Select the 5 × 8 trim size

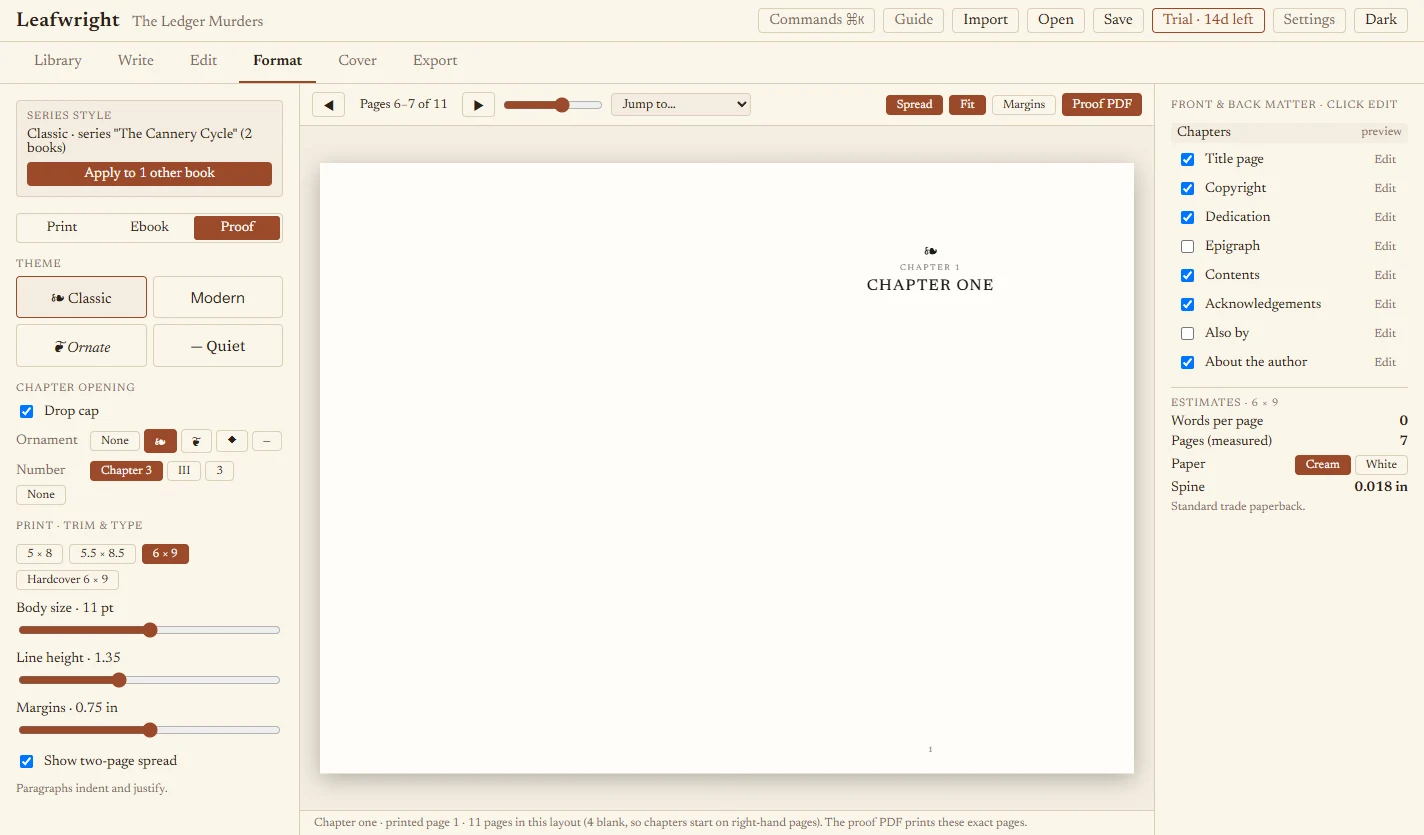tap(40, 554)
